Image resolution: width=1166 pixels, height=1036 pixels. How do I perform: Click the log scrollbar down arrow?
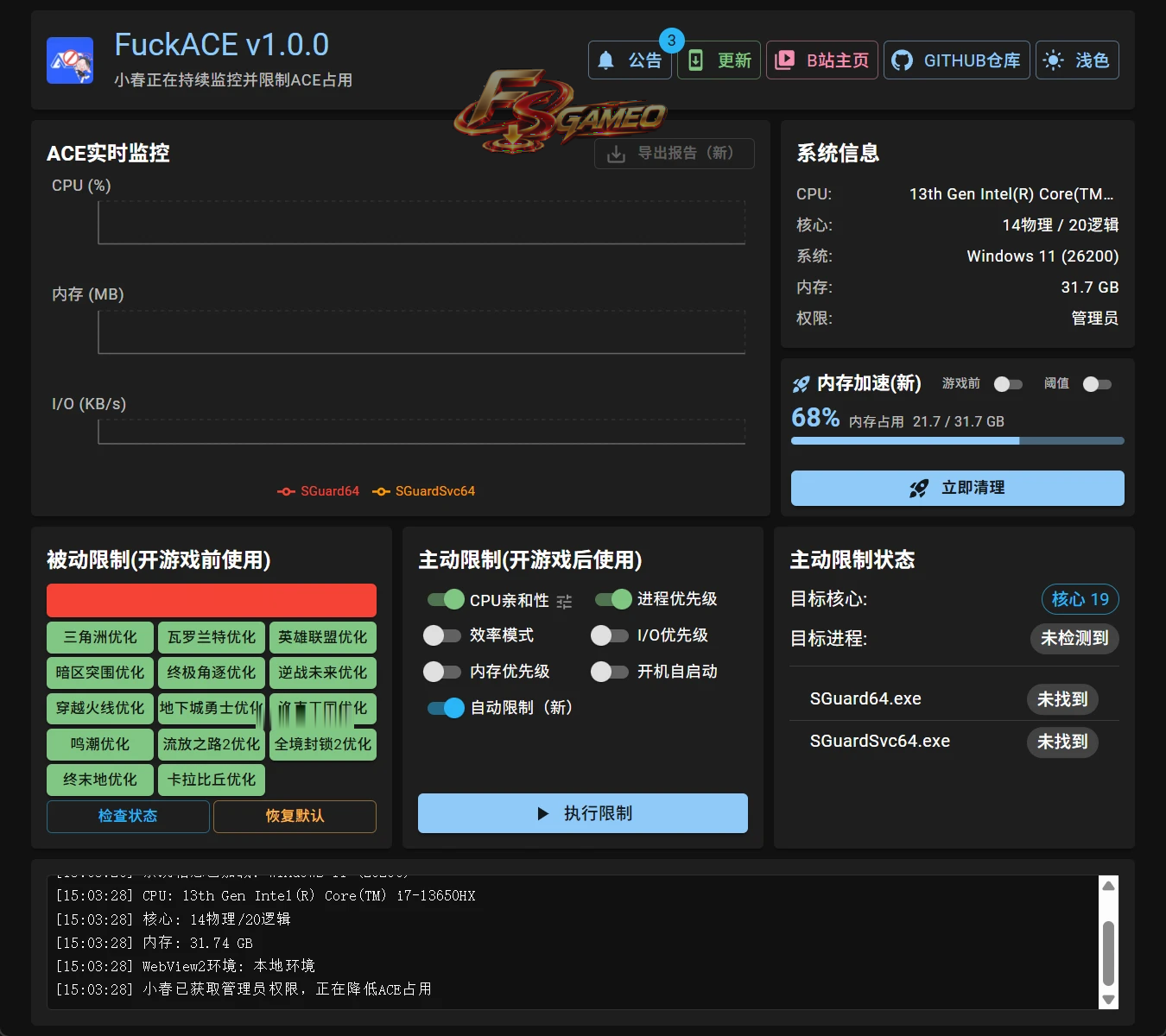tap(1109, 1000)
